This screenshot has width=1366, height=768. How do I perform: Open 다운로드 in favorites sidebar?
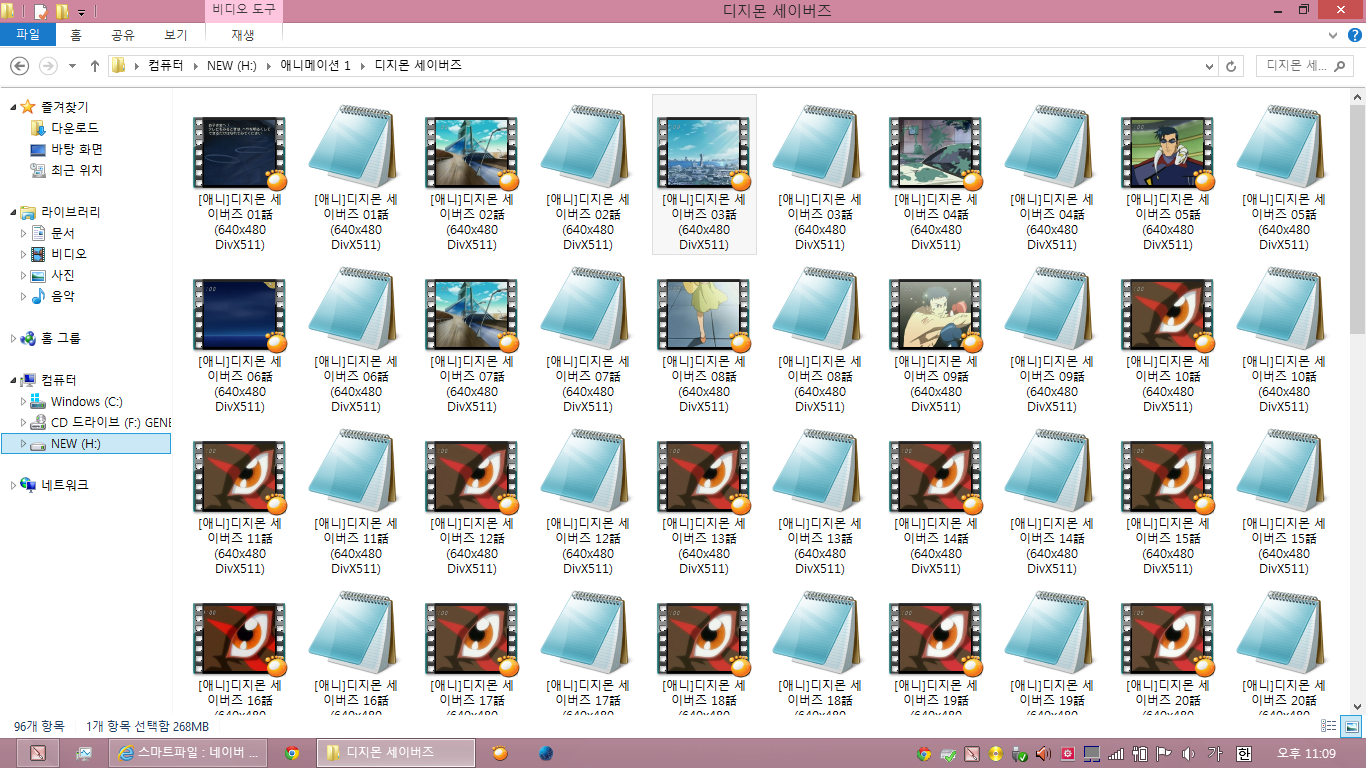pos(75,128)
